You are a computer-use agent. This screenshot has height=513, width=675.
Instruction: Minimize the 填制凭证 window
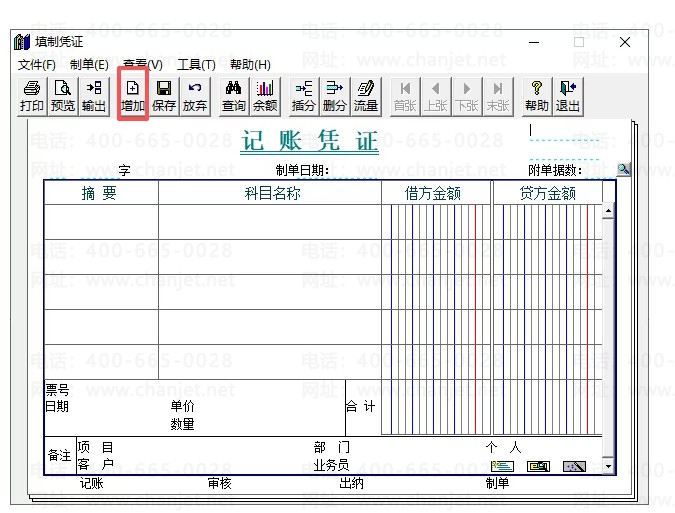tap(534, 42)
